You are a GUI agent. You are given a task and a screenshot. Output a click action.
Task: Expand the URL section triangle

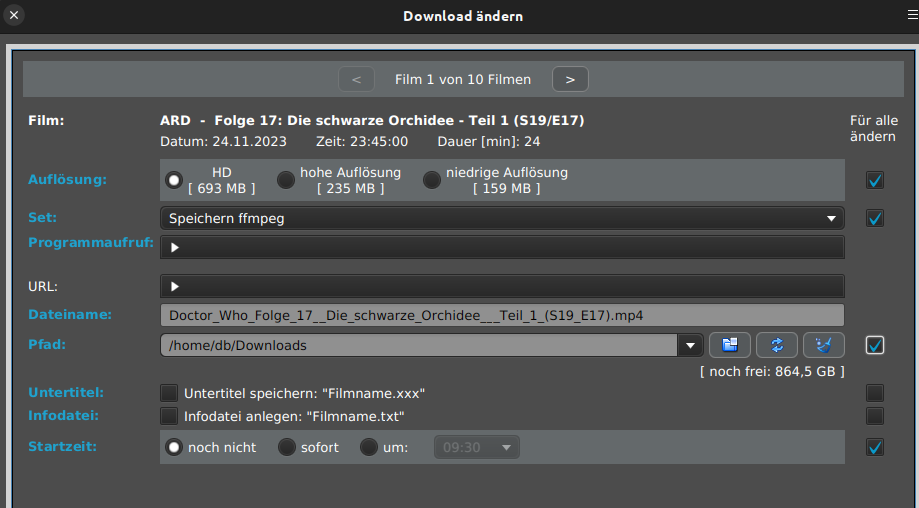pyautogui.click(x=175, y=287)
